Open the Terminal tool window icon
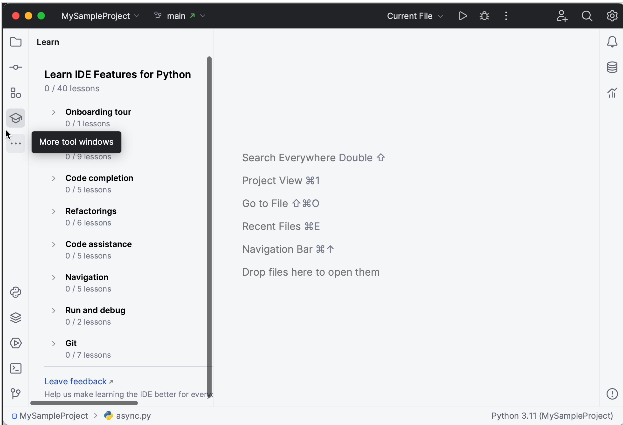 pos(15,369)
